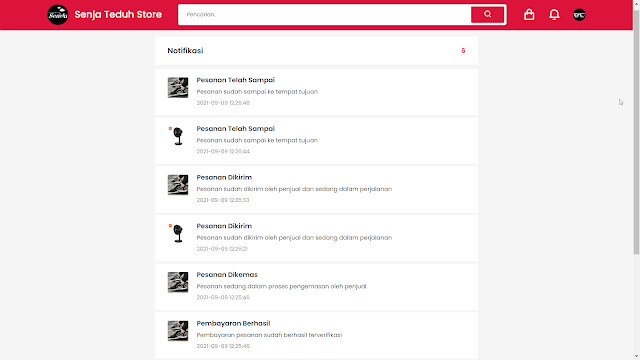Click "Pesanan sudah dikirim oleh penjual" description, shoe row
Screen dimensions: 640x360
(x=294, y=189)
